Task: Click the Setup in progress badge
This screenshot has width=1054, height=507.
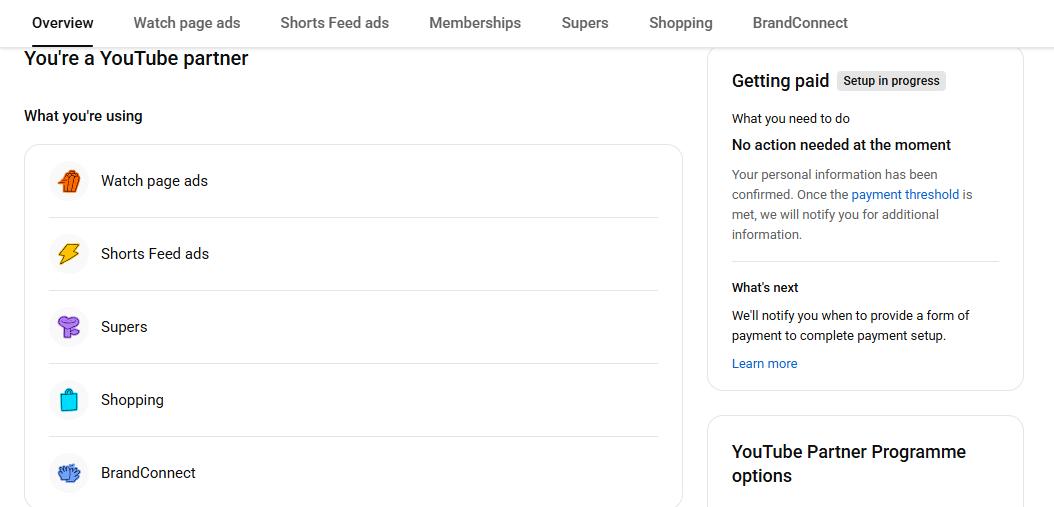Action: pyautogui.click(x=891, y=81)
